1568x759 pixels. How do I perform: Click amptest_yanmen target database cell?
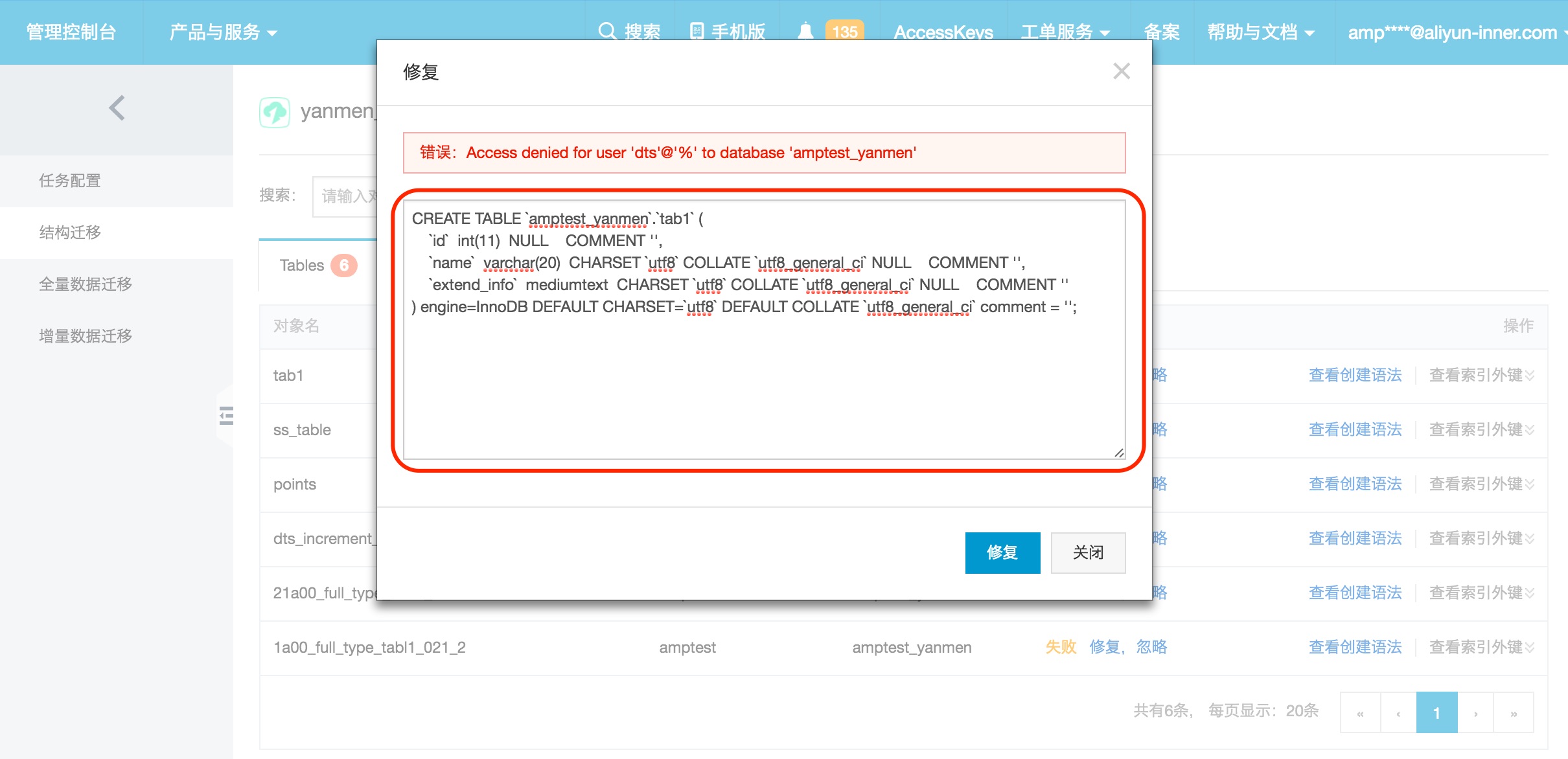click(912, 648)
